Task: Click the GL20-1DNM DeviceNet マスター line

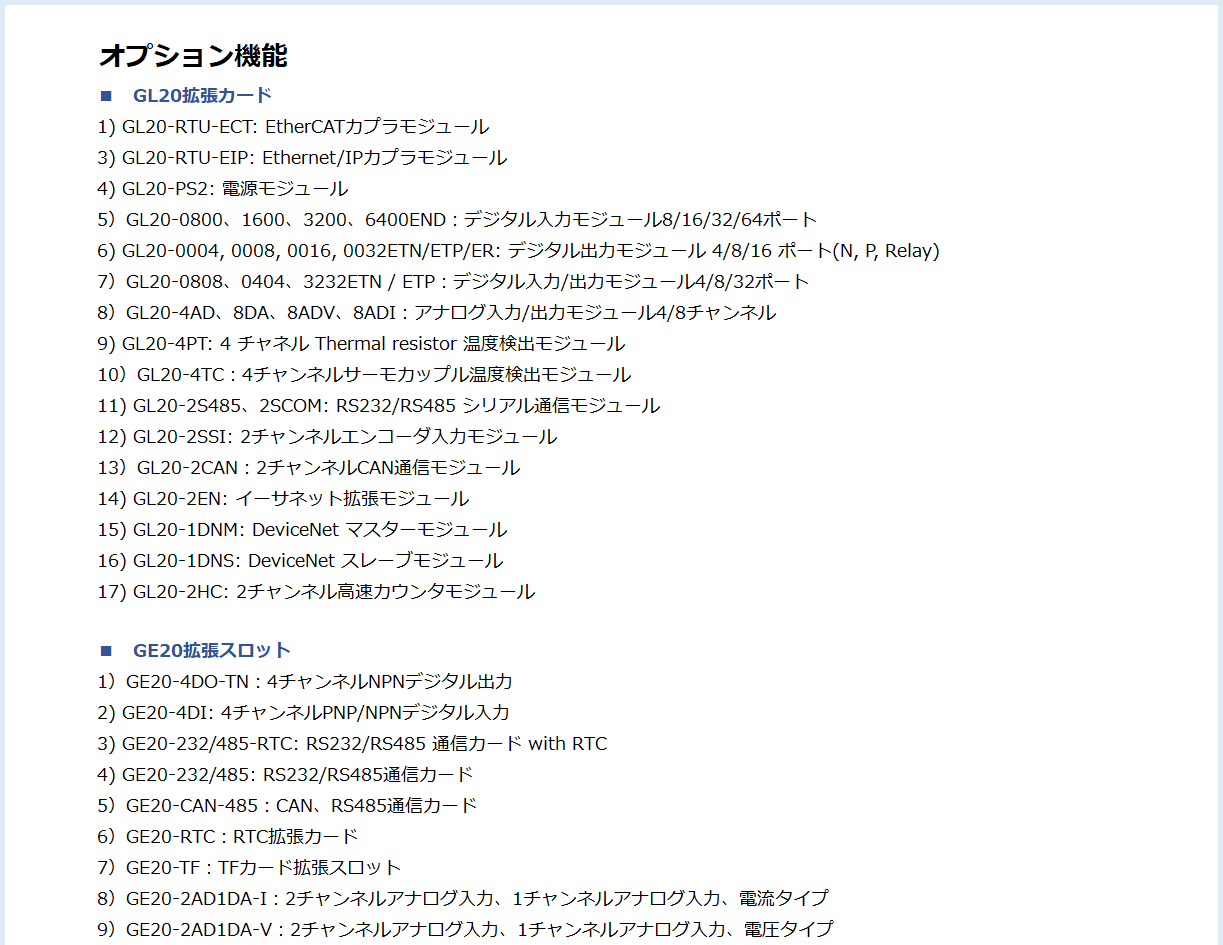Action: tap(302, 530)
